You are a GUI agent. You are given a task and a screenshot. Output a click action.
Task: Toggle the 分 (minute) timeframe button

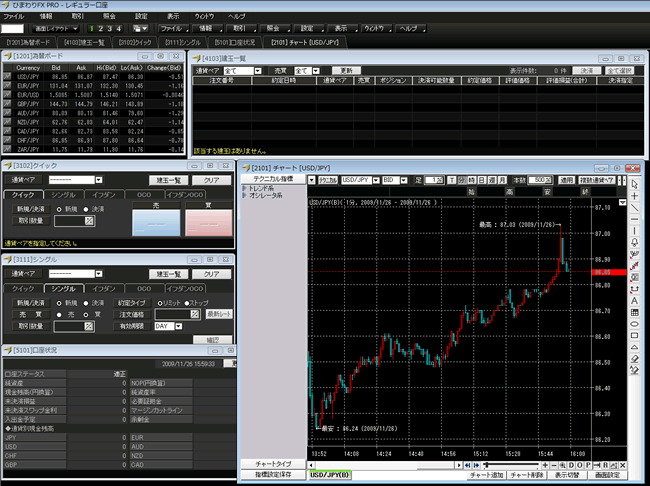point(461,180)
